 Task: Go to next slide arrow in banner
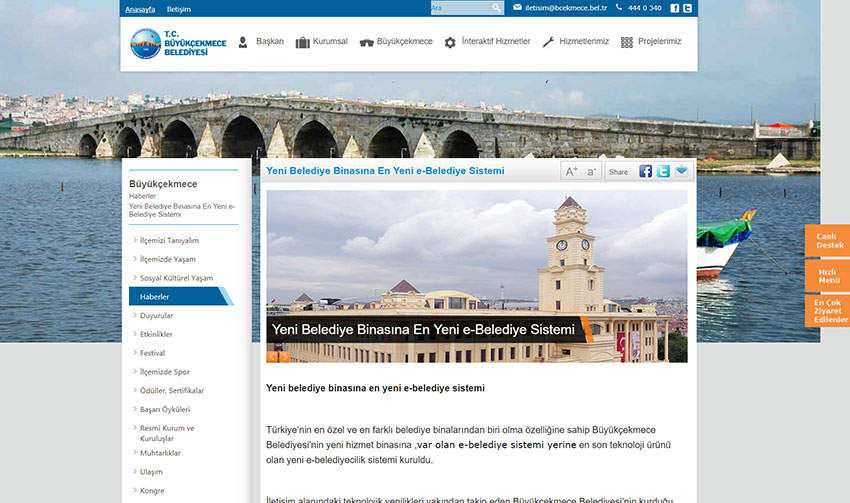pyautogui.click(x=284, y=357)
